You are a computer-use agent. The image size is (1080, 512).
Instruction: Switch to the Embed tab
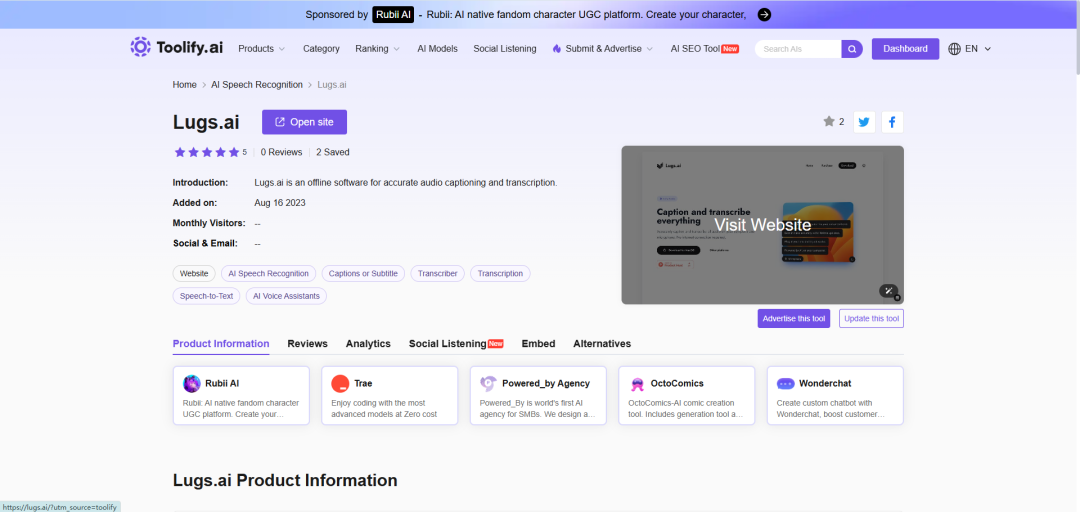pyautogui.click(x=538, y=344)
